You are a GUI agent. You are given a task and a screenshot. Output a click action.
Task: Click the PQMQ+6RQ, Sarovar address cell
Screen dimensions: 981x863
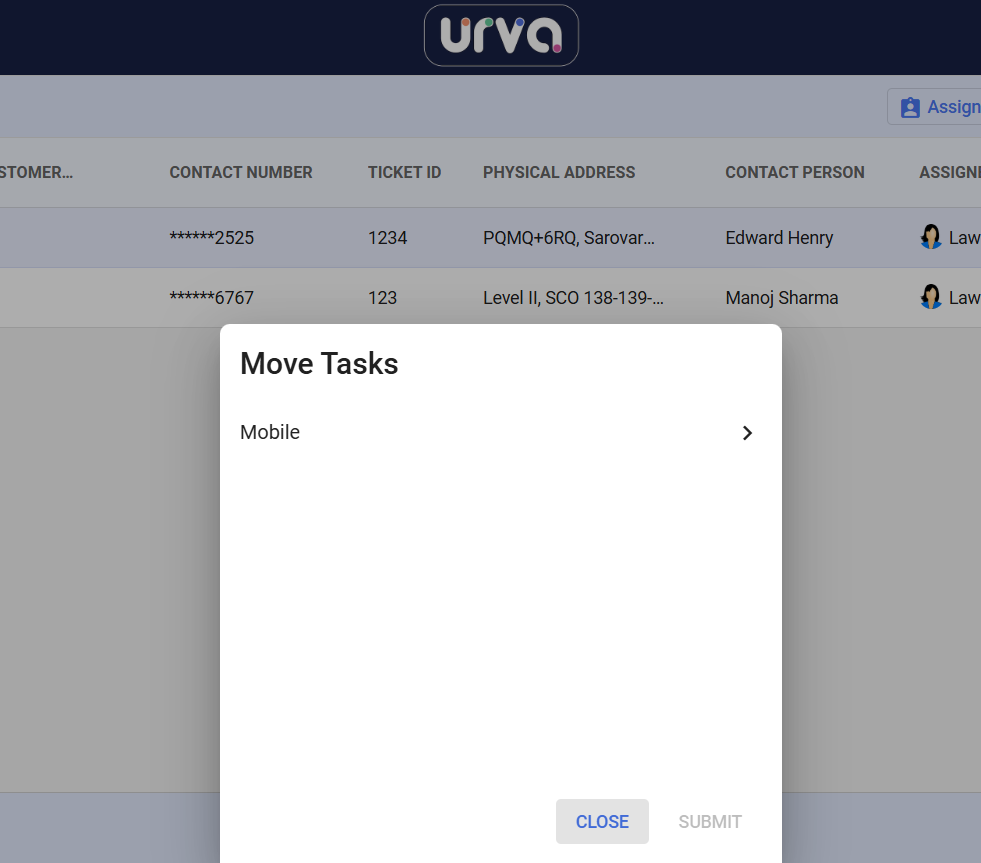coord(568,238)
